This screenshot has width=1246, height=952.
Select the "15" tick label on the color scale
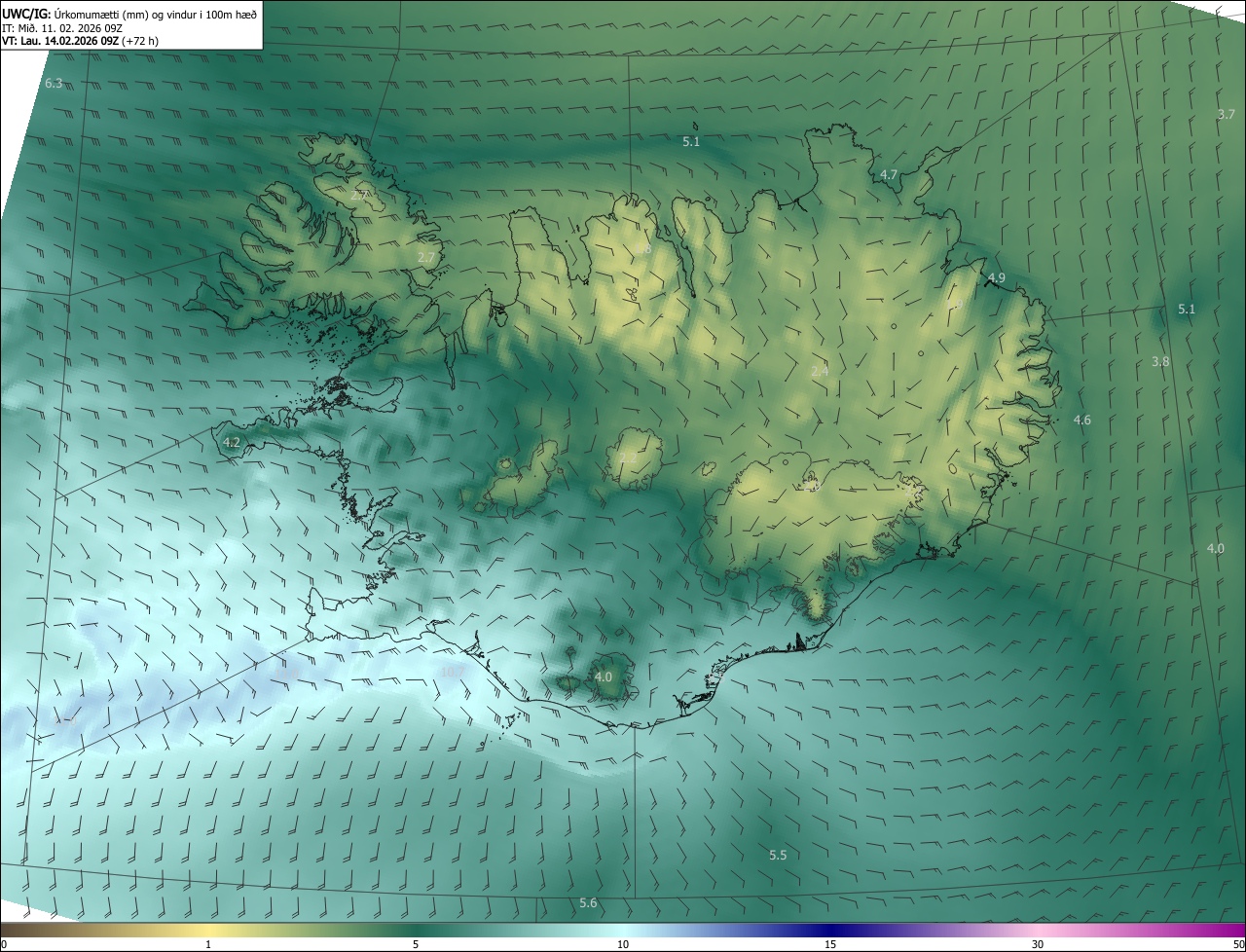(x=830, y=945)
